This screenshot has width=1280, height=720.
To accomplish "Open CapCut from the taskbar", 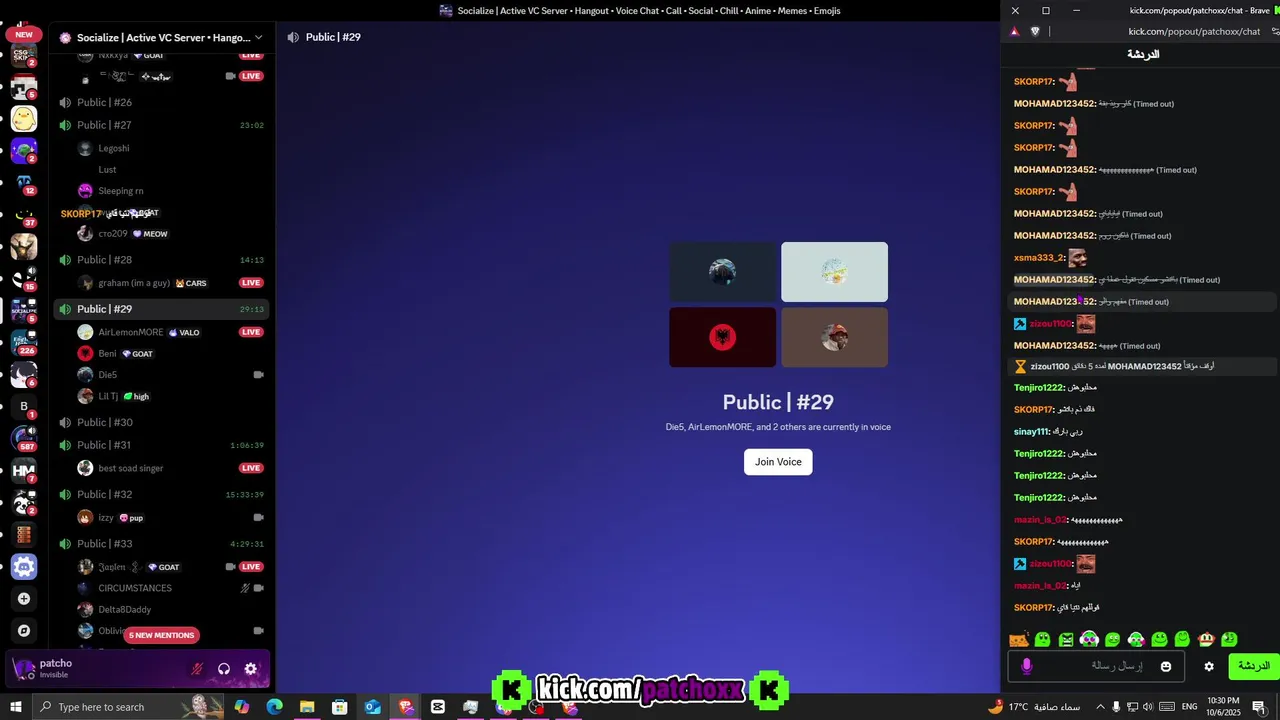I will coord(438,707).
